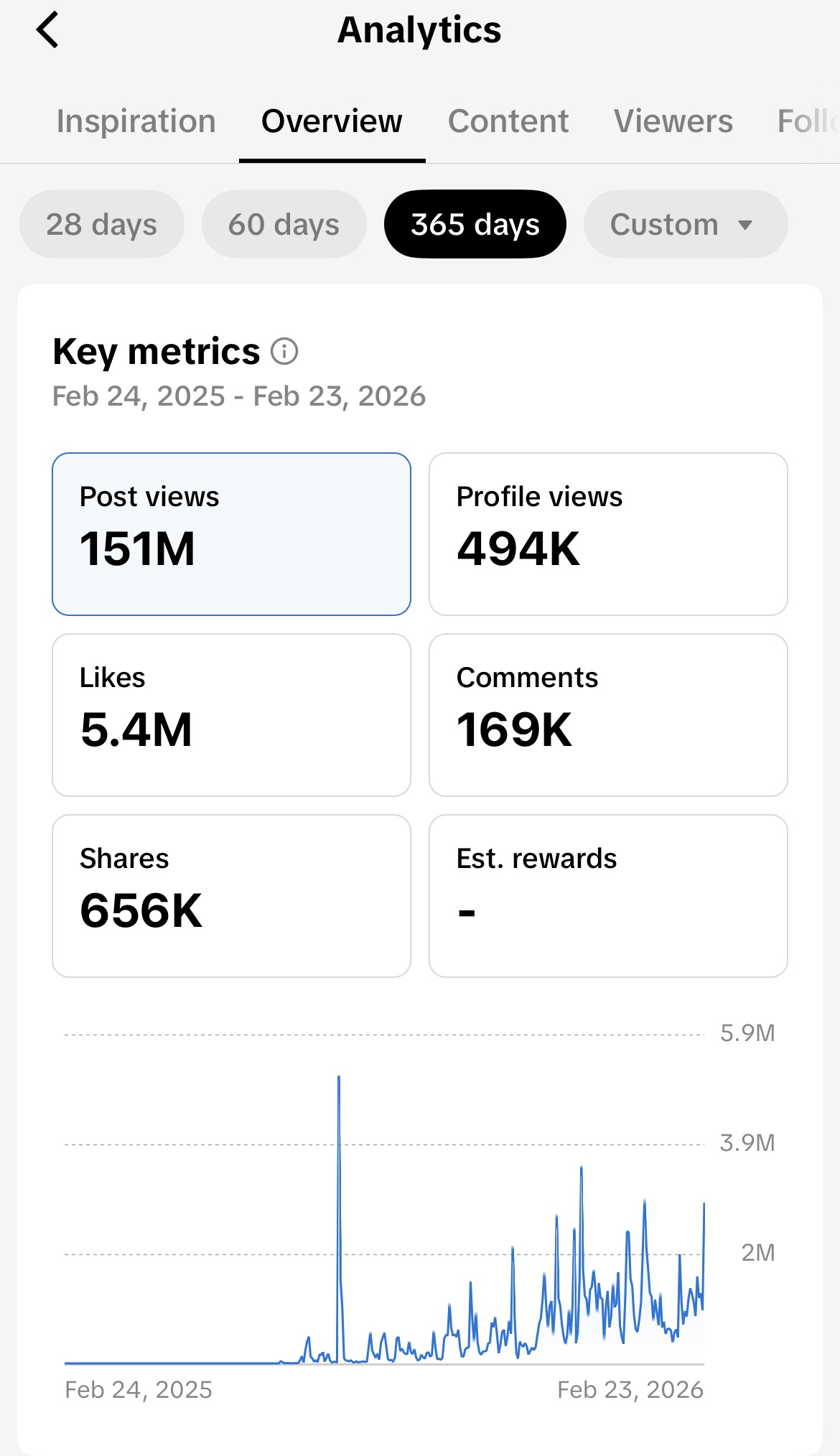Show Profile views metric chart
Viewport: 840px width, 1456px height.
(x=608, y=534)
